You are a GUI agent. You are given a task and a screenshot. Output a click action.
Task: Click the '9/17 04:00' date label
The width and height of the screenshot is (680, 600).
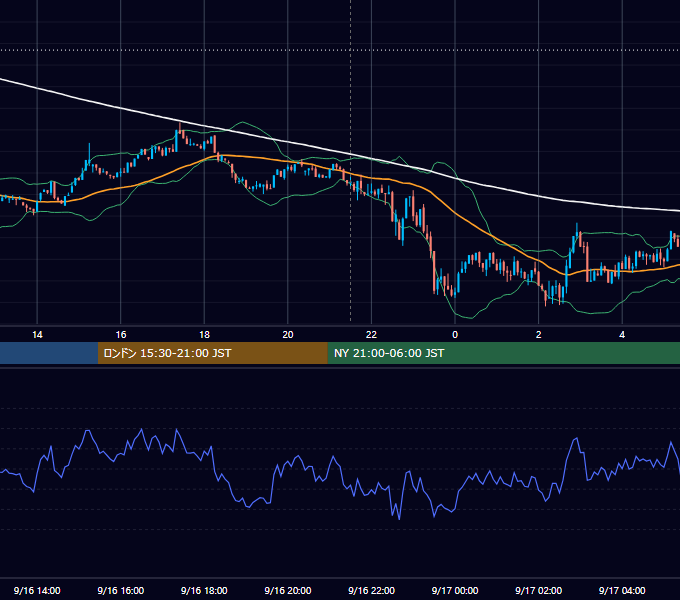(x=622, y=590)
